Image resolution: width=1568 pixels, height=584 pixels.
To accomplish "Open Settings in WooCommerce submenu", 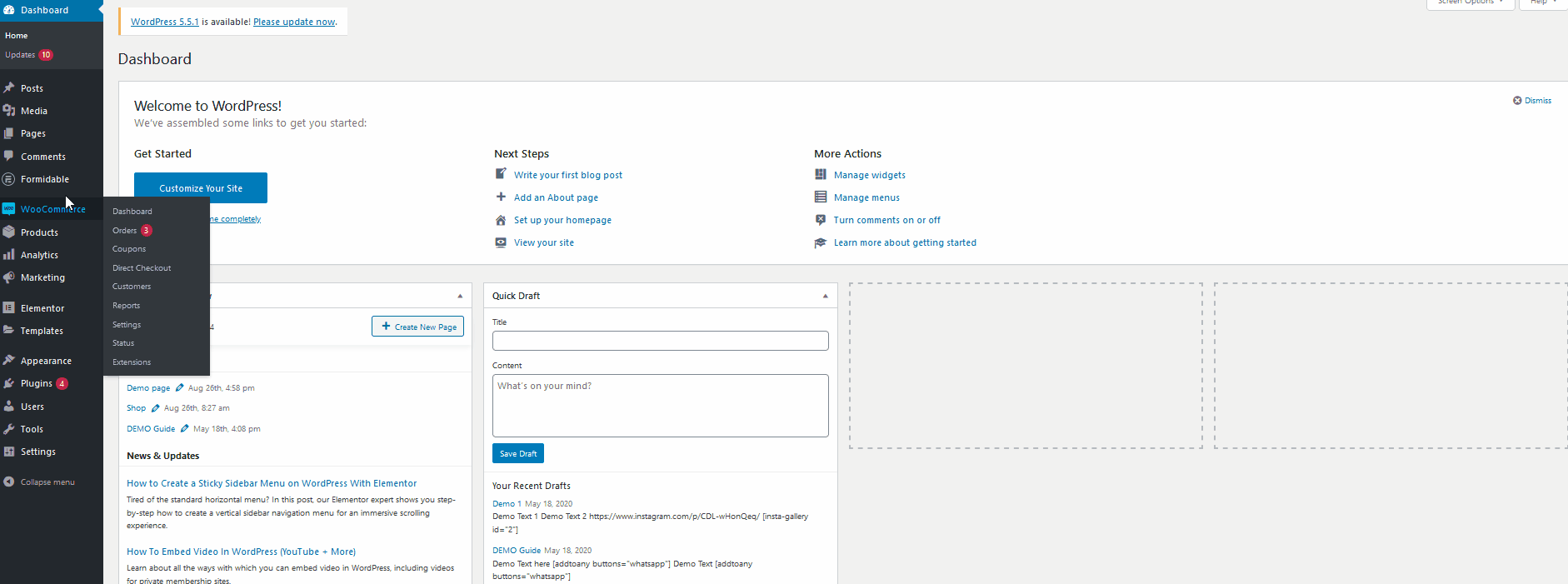I will 127,325.
